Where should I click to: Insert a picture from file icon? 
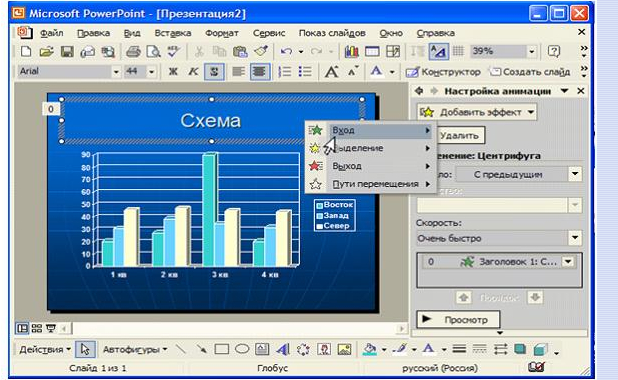coord(344,349)
